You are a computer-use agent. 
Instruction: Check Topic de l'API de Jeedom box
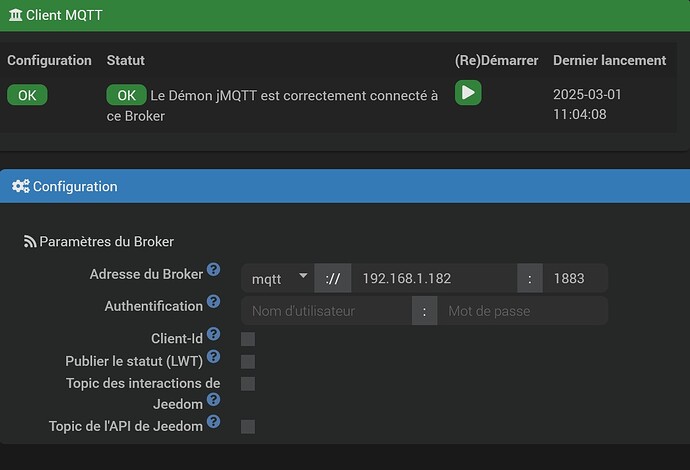[x=248, y=426]
